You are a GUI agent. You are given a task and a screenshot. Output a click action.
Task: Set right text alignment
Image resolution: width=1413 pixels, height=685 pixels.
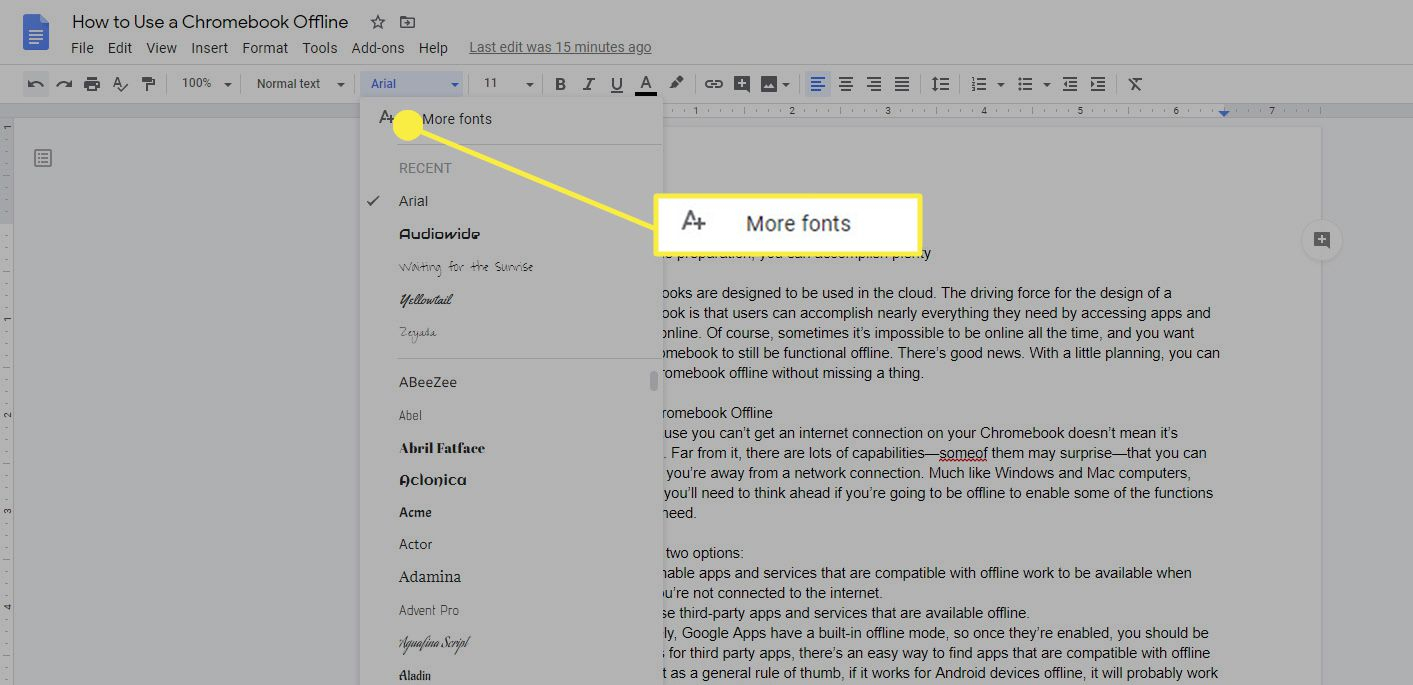click(874, 84)
